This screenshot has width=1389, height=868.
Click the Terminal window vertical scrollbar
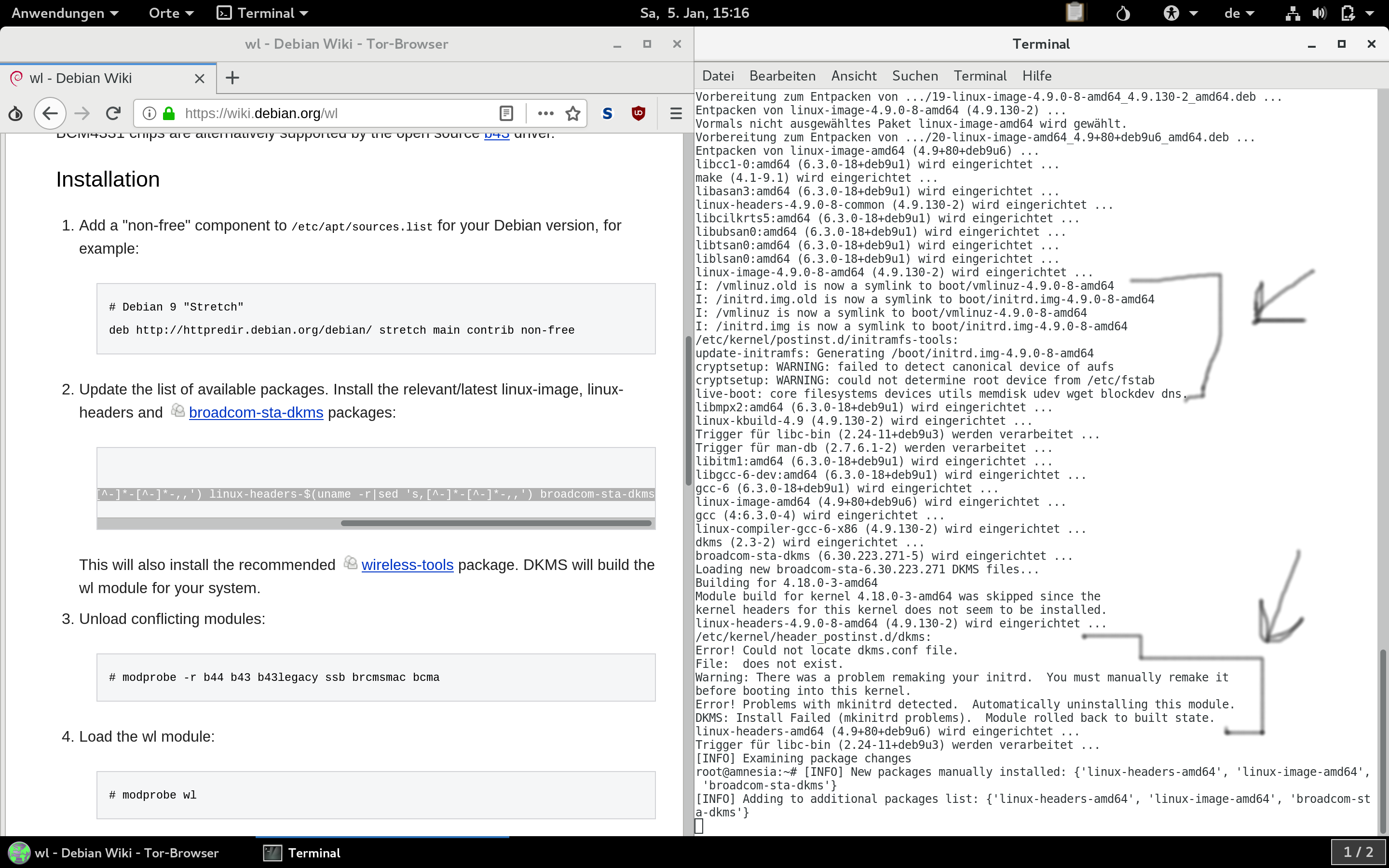point(1382,741)
